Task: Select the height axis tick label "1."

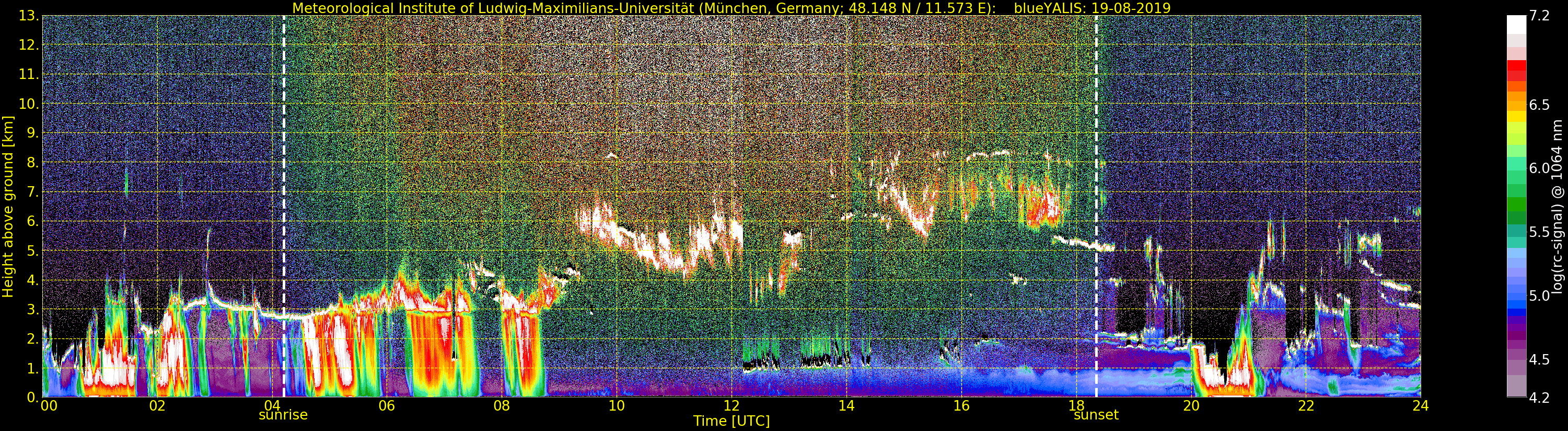Action: pyautogui.click(x=32, y=368)
